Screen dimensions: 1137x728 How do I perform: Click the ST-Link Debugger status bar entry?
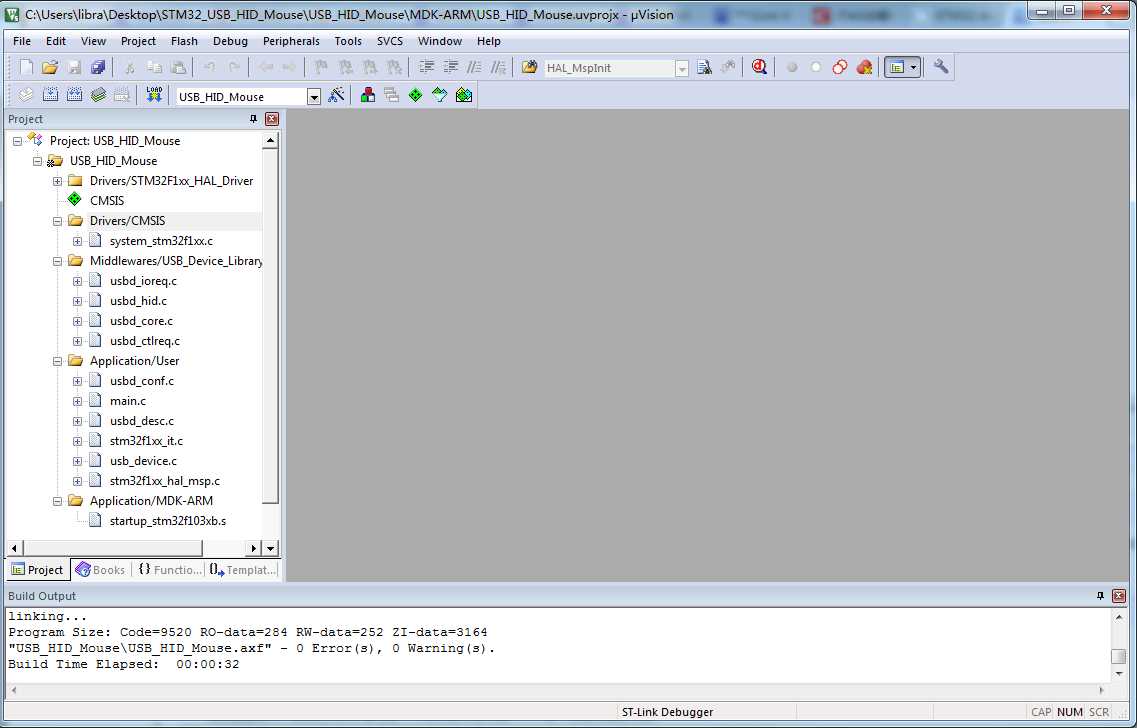667,712
